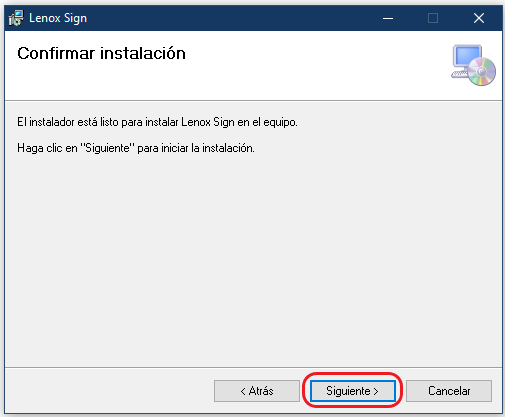Image resolution: width=505 pixels, height=417 pixels.
Task: Click the separator line above the buttons
Action: [253, 368]
